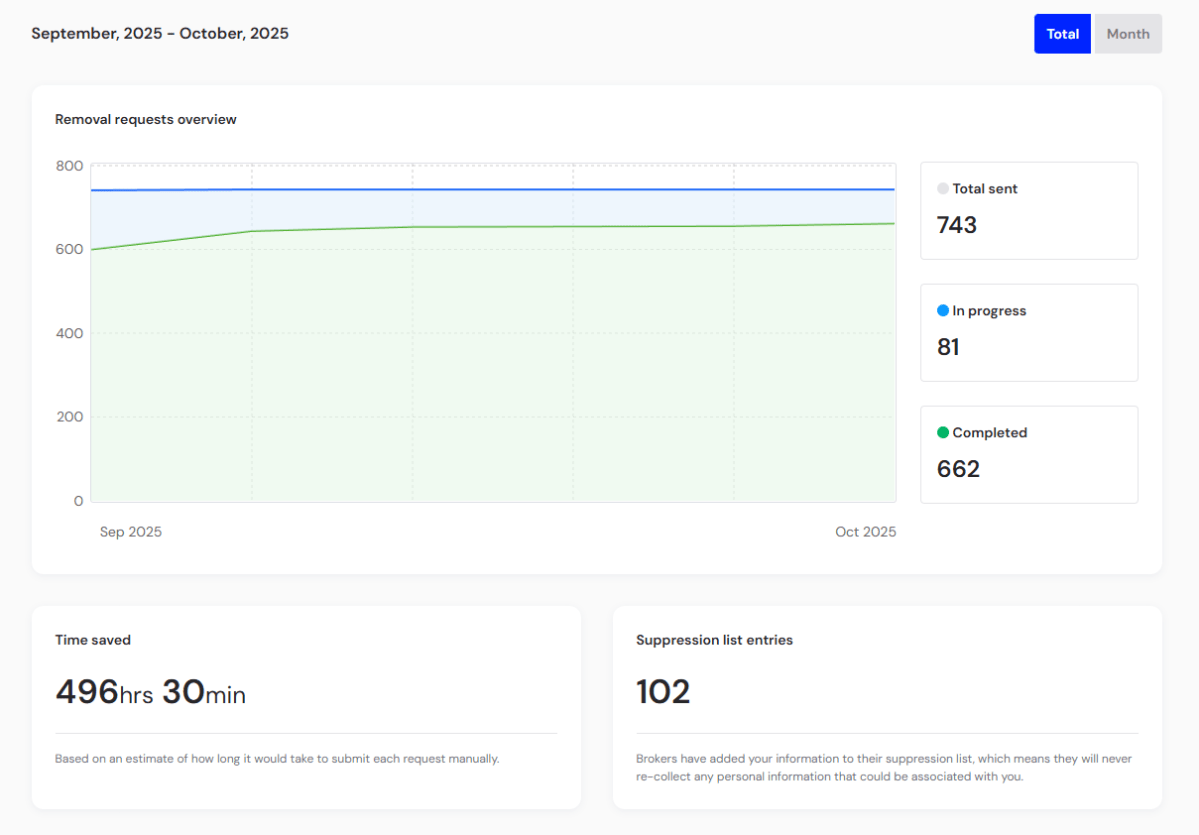Viewport: 1199px width, 835px height.
Task: Click the September–October 2025 date range title
Action: (160, 34)
